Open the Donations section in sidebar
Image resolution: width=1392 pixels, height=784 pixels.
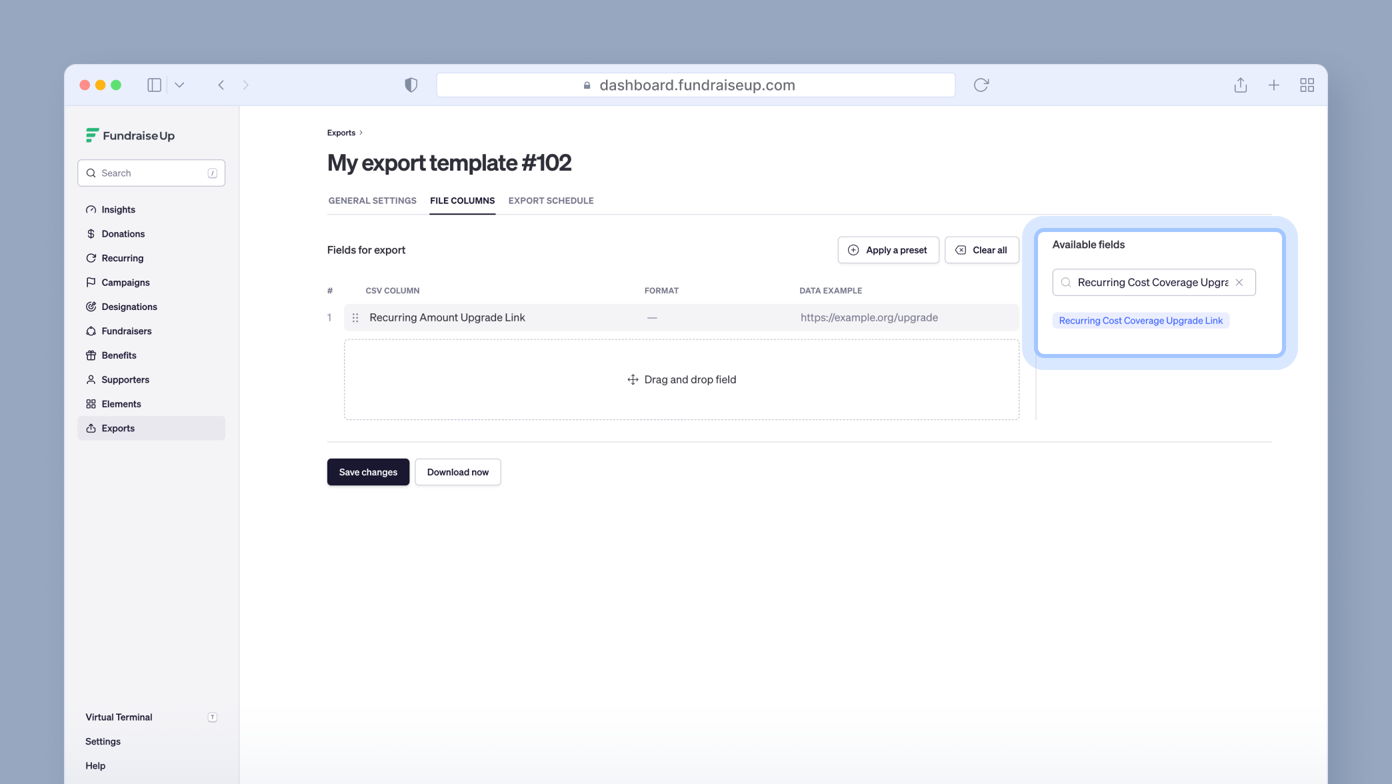tap(121, 233)
